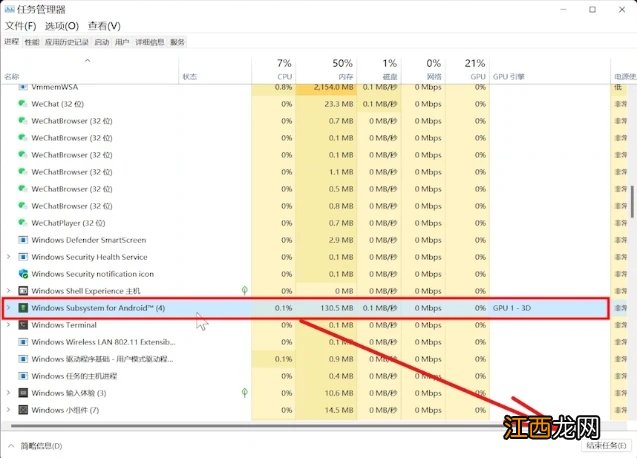Click the Windows Shell Experience 主机 icon
Viewport: 637px width, 458px height.
(x=23, y=291)
